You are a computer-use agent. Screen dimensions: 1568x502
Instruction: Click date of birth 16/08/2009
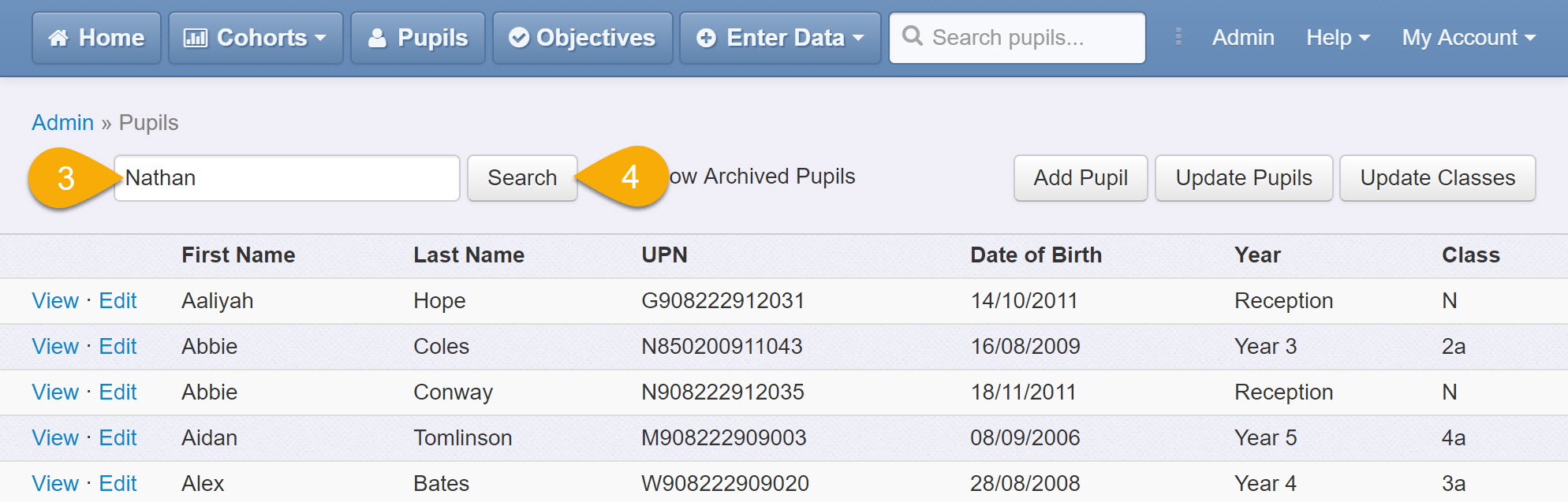1025,347
